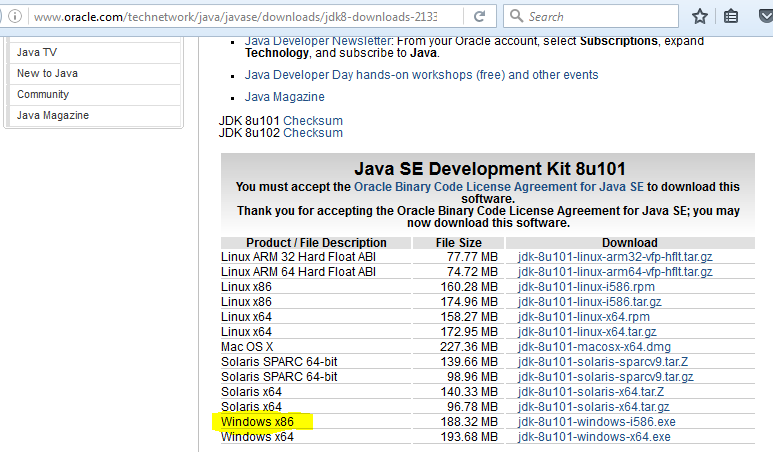Viewport: 773px width, 452px height.
Task: Open the JDK 8u102 Checksum link
Action: pos(313,133)
